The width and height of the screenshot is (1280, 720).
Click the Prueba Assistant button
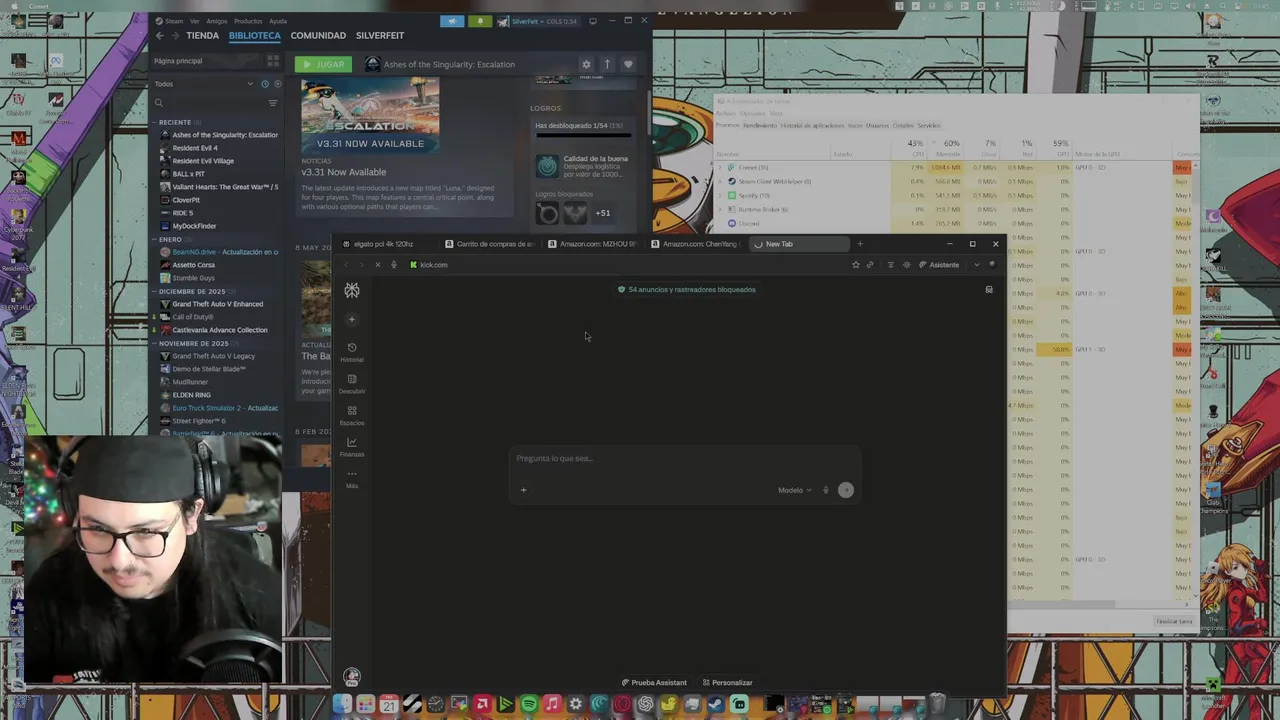tap(655, 682)
